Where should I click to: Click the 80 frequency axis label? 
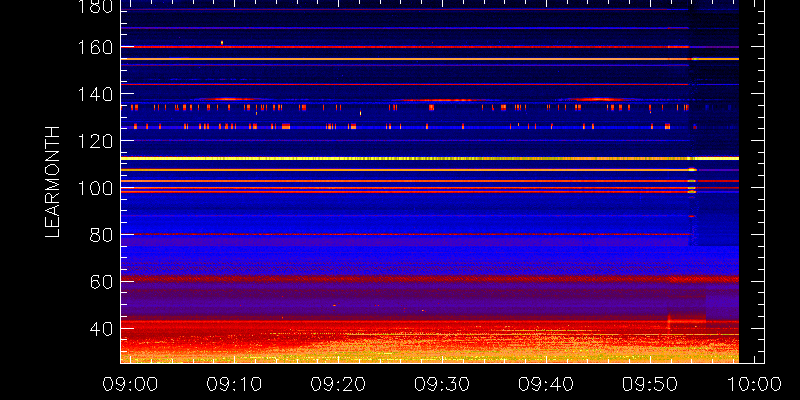click(101, 235)
